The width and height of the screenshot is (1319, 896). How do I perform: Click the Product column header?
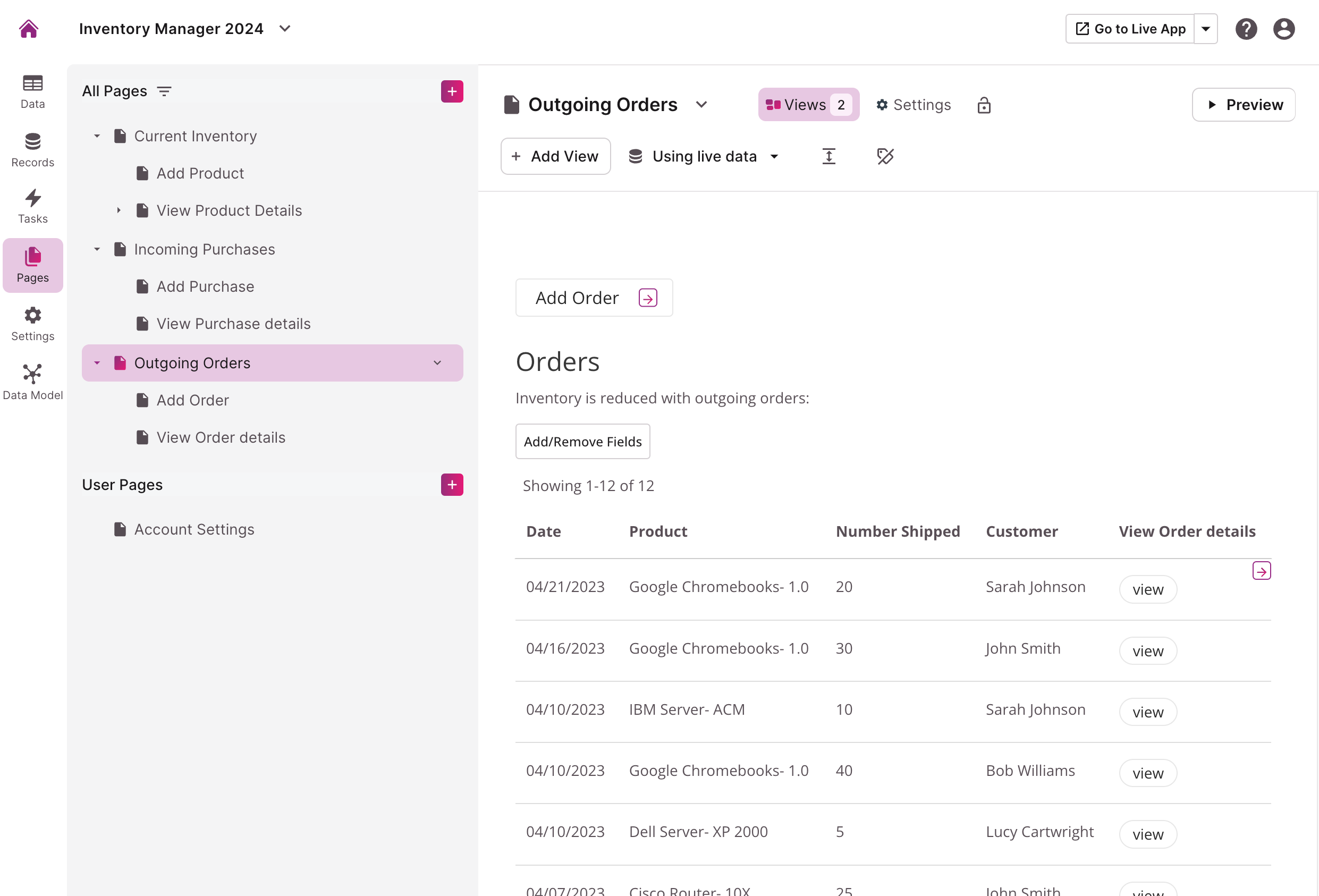[658, 531]
